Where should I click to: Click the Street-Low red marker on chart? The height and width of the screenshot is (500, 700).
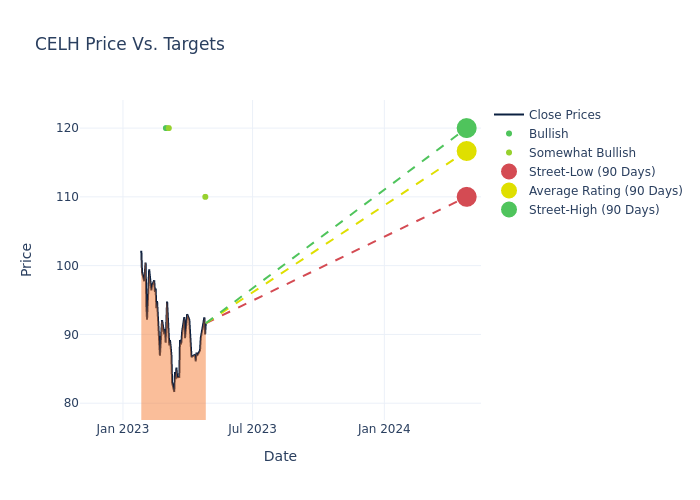tap(466, 197)
